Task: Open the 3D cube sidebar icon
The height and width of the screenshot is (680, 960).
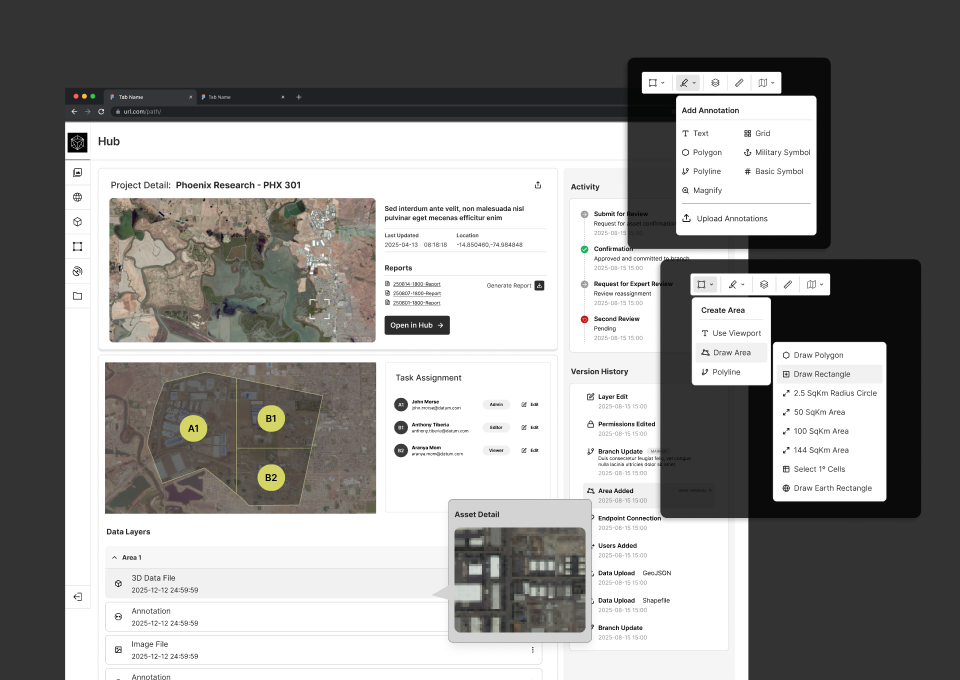Action: [78, 222]
